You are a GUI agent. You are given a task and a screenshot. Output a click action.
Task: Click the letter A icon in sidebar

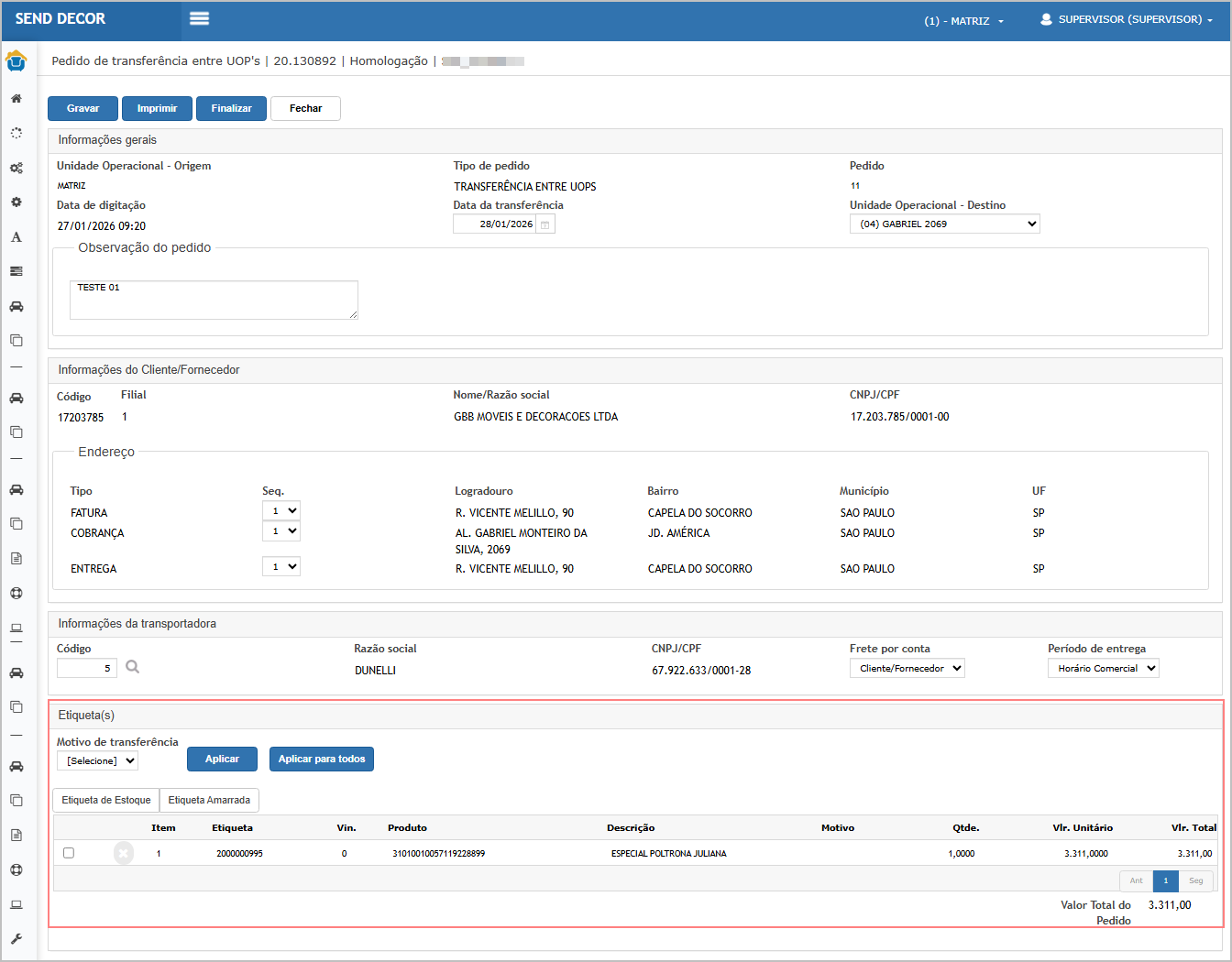(16, 237)
